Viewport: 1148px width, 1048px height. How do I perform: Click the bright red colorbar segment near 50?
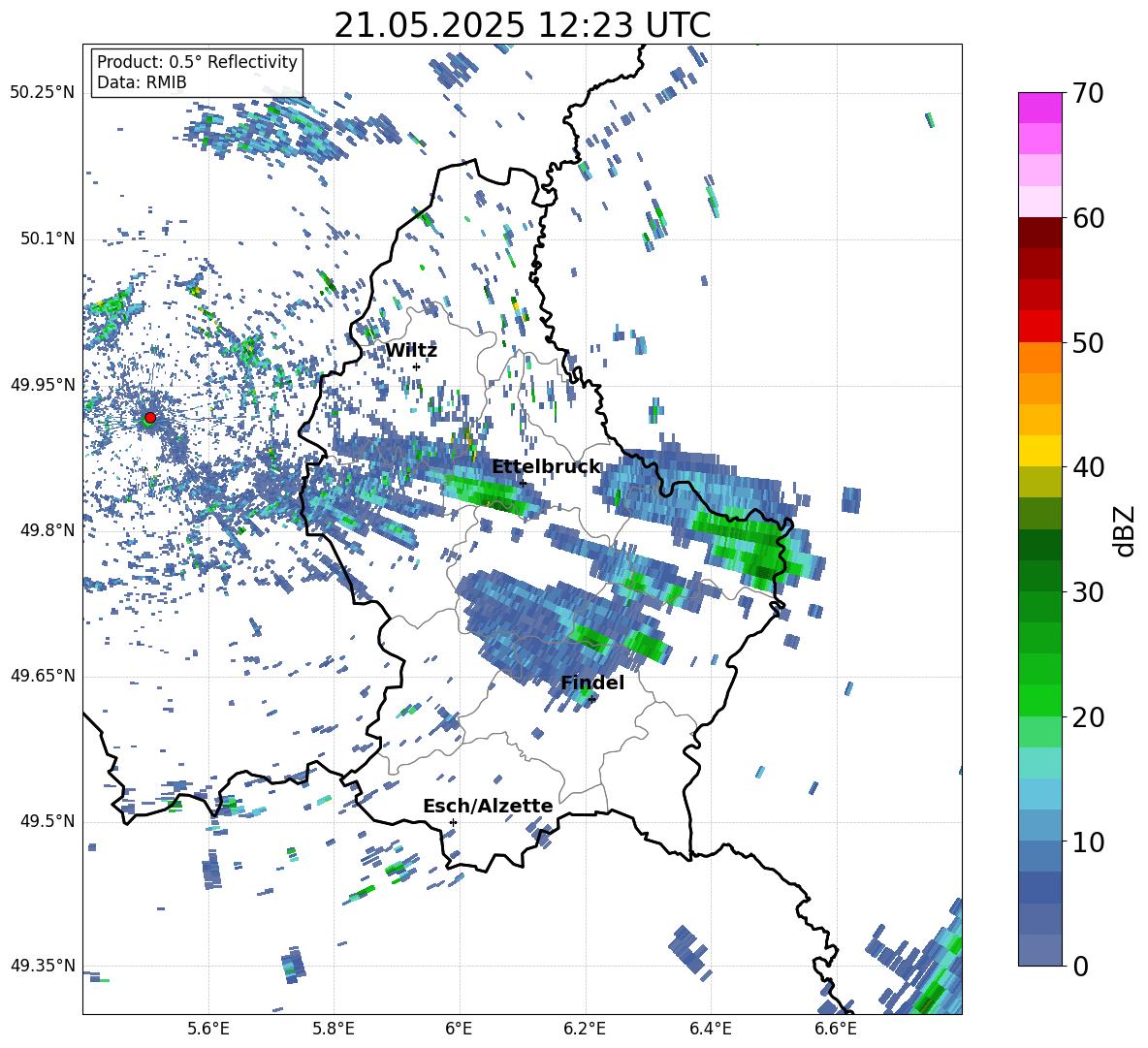click(x=1039, y=327)
